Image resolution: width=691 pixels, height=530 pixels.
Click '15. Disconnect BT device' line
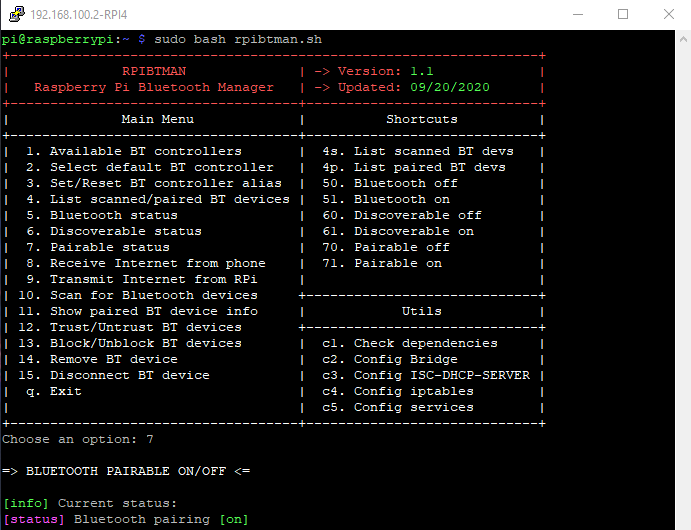point(114,375)
